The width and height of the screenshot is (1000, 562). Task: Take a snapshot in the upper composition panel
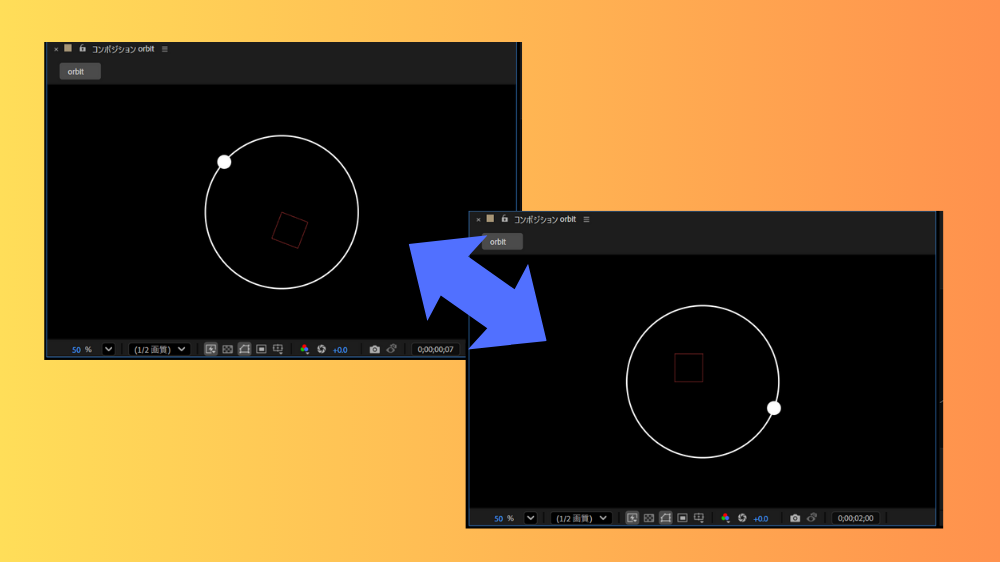point(375,349)
